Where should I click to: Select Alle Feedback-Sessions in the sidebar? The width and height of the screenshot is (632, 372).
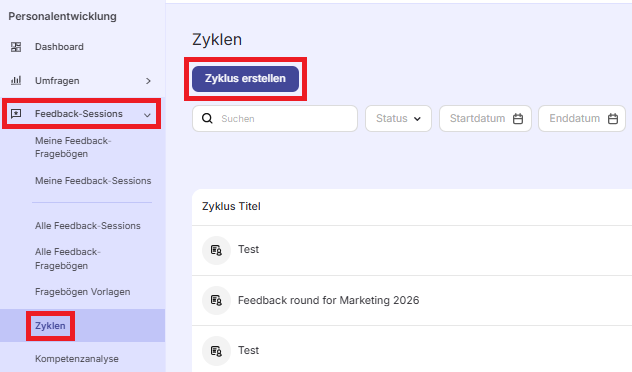(x=87, y=226)
